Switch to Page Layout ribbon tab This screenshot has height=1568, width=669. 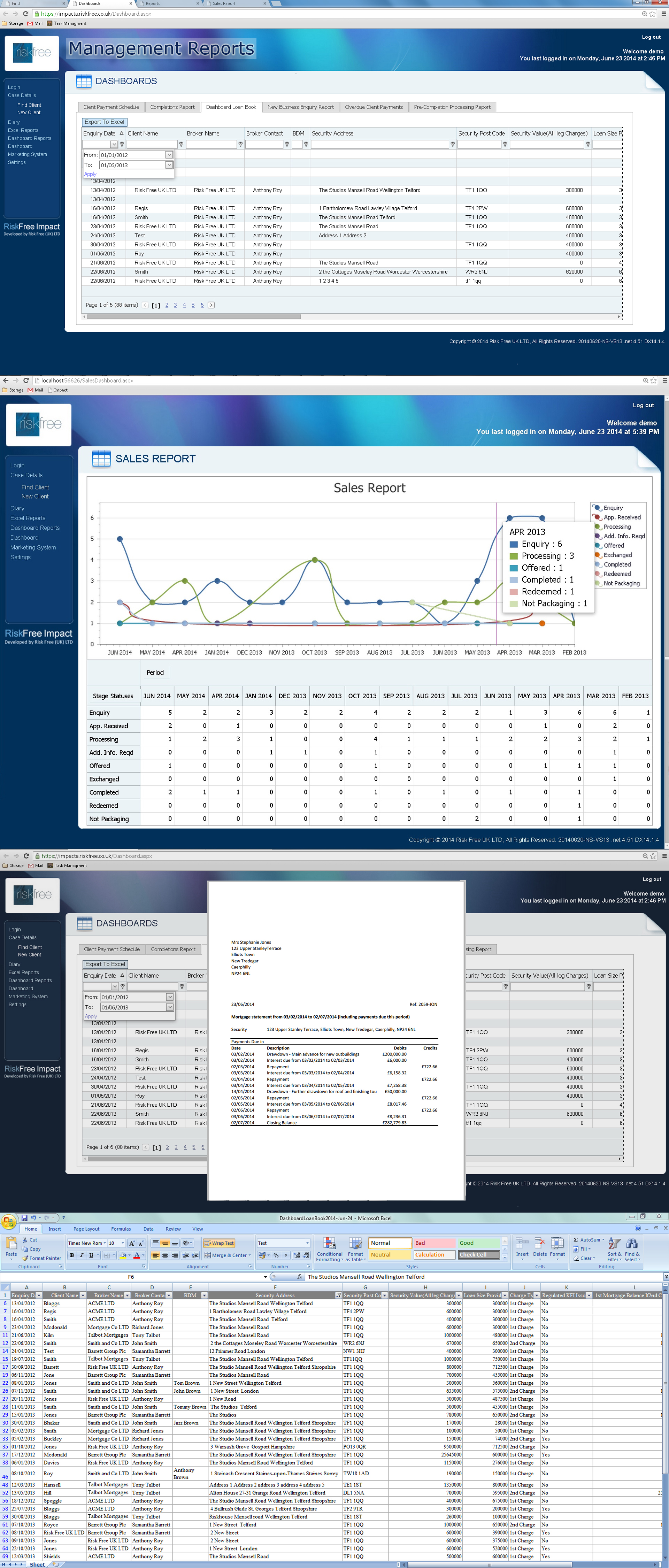click(x=86, y=1229)
